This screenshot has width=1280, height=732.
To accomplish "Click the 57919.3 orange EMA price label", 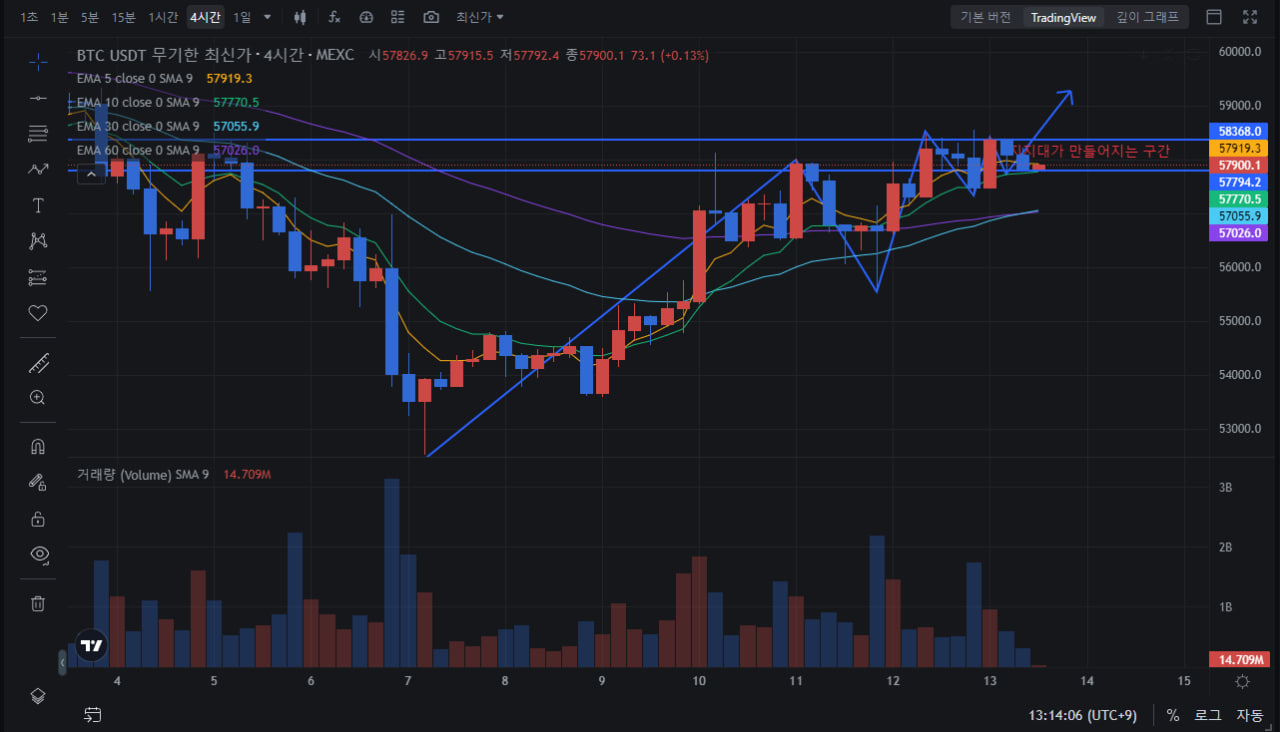I will (1239, 148).
